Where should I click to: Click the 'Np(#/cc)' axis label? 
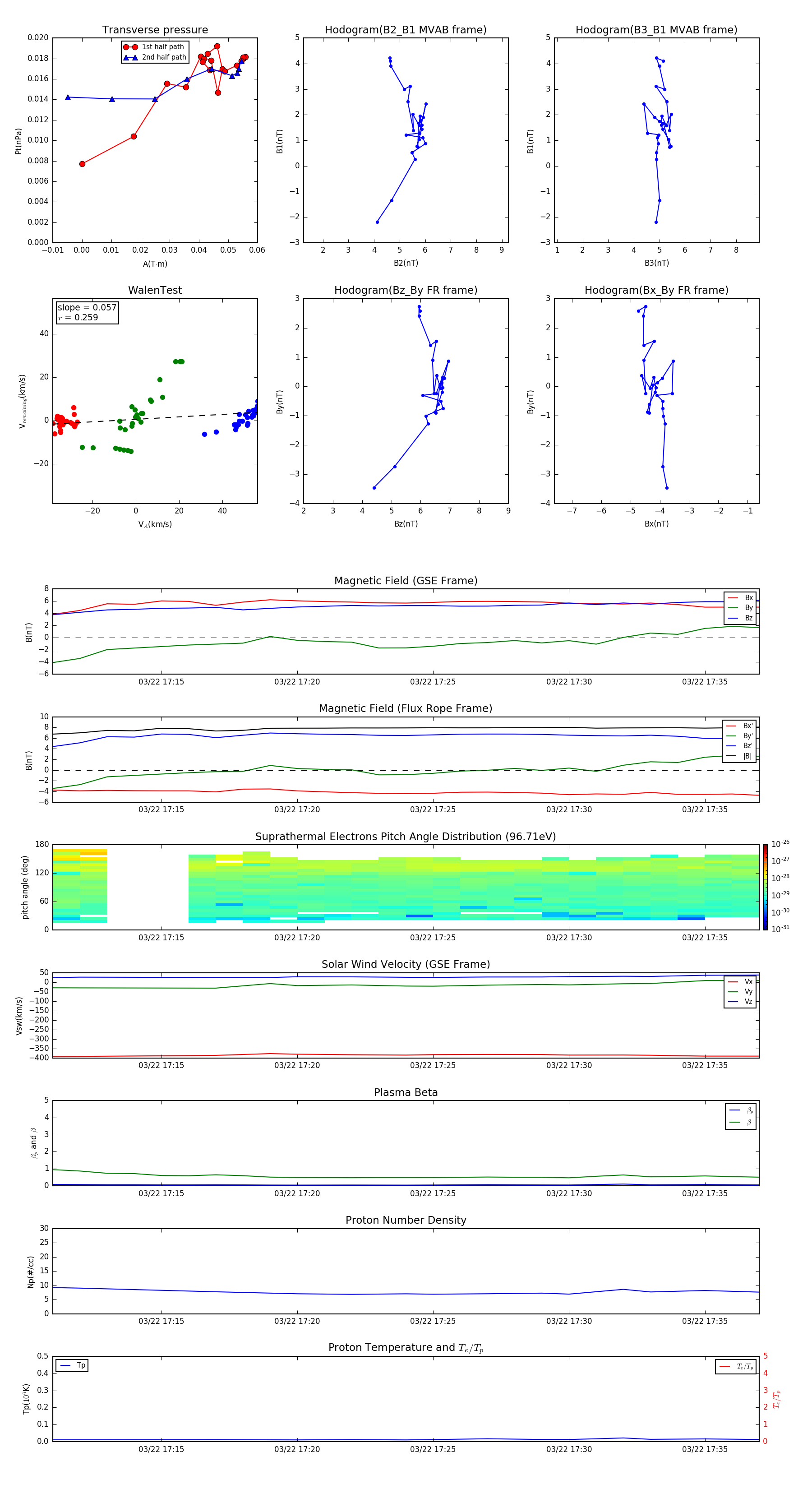31,1271
